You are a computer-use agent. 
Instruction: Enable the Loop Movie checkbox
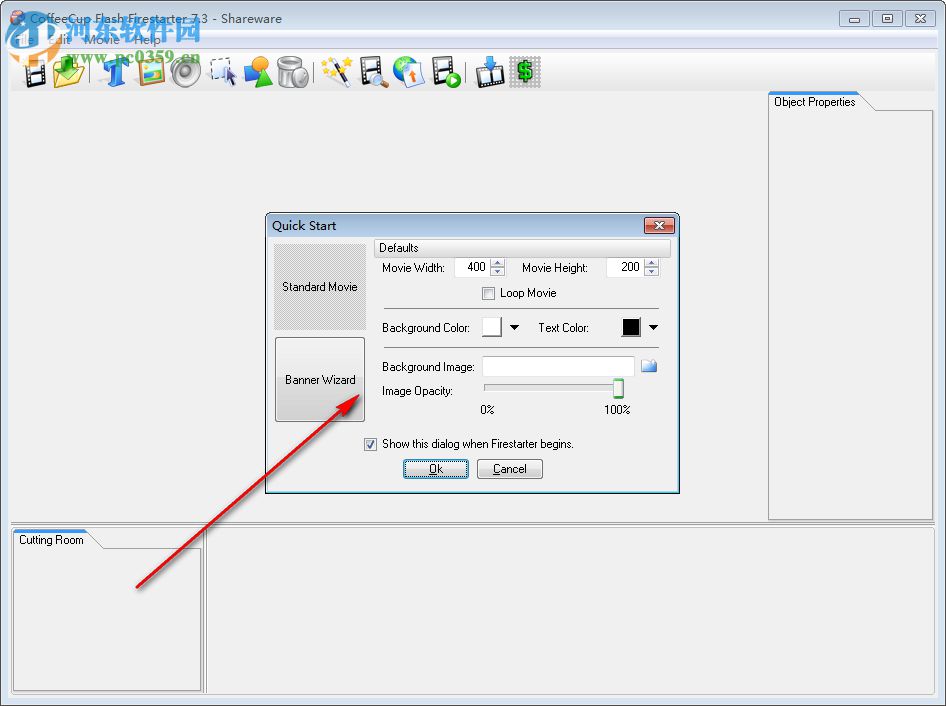(x=489, y=294)
